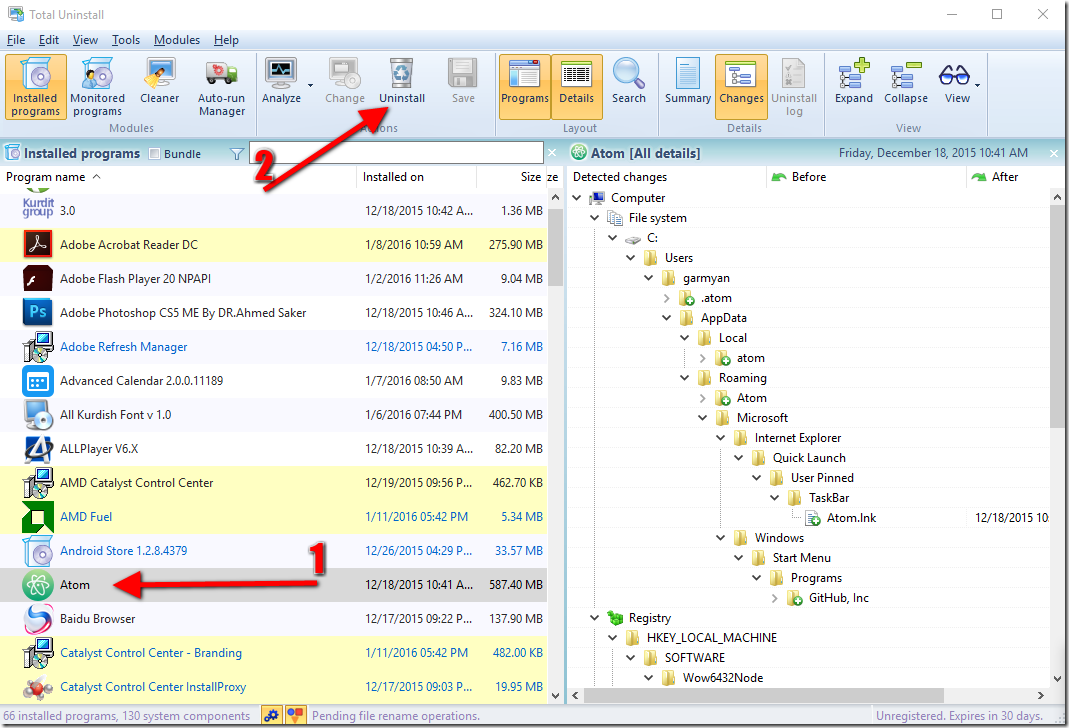The height and width of the screenshot is (728, 1069).
Task: Select the Adobe Photoshop CS5 icon
Action: pyautogui.click(x=37, y=312)
